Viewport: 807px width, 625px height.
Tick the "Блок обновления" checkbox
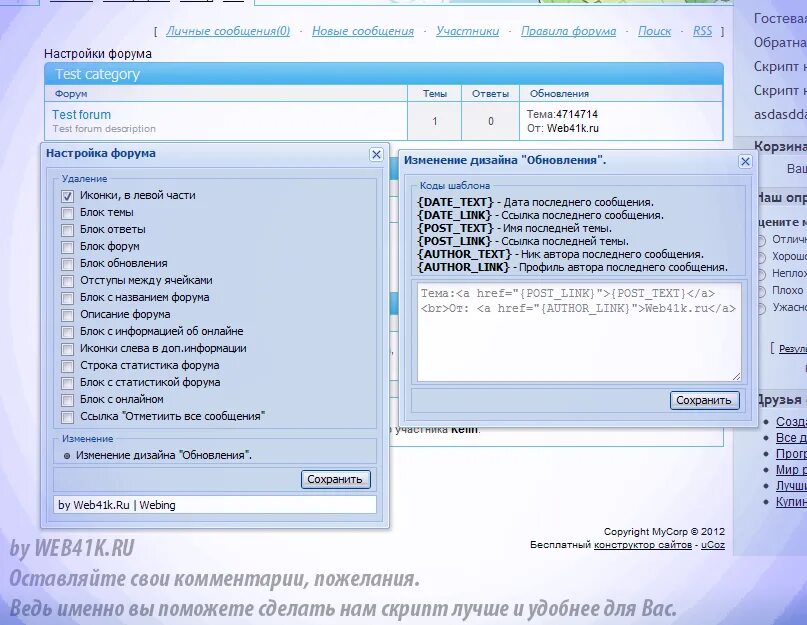pos(67,264)
